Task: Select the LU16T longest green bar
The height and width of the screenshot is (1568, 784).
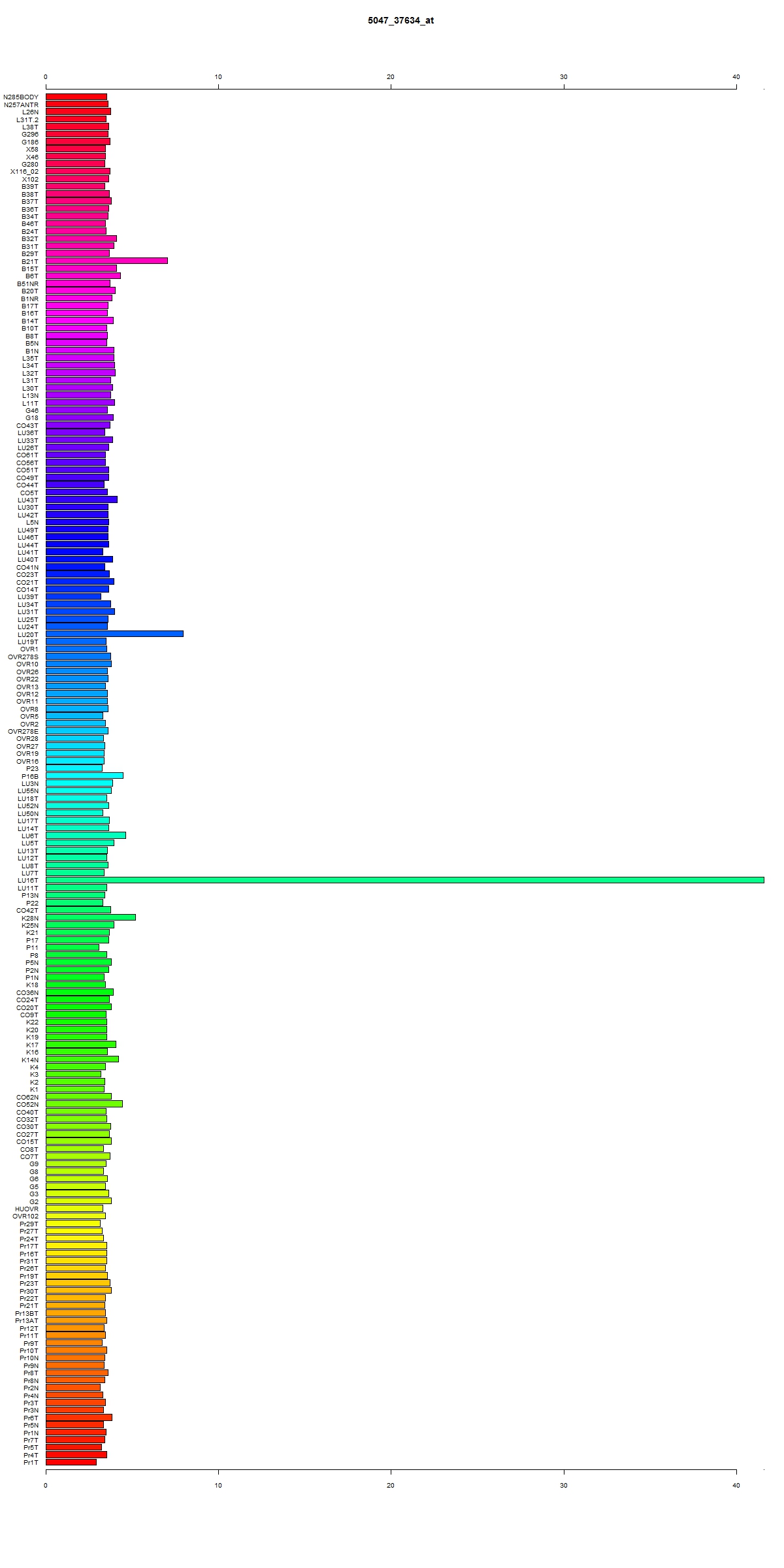Action: [x=404, y=880]
